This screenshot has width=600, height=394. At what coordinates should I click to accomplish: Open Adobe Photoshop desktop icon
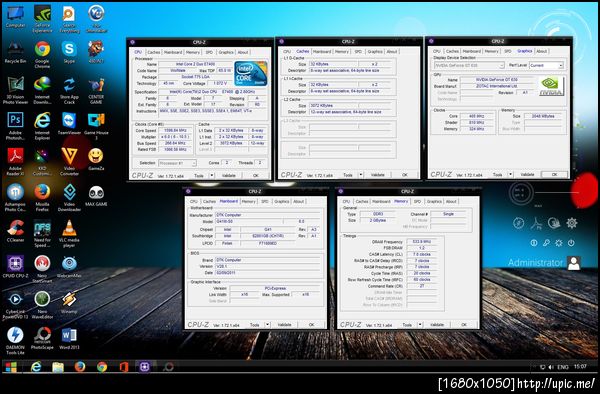coord(15,126)
